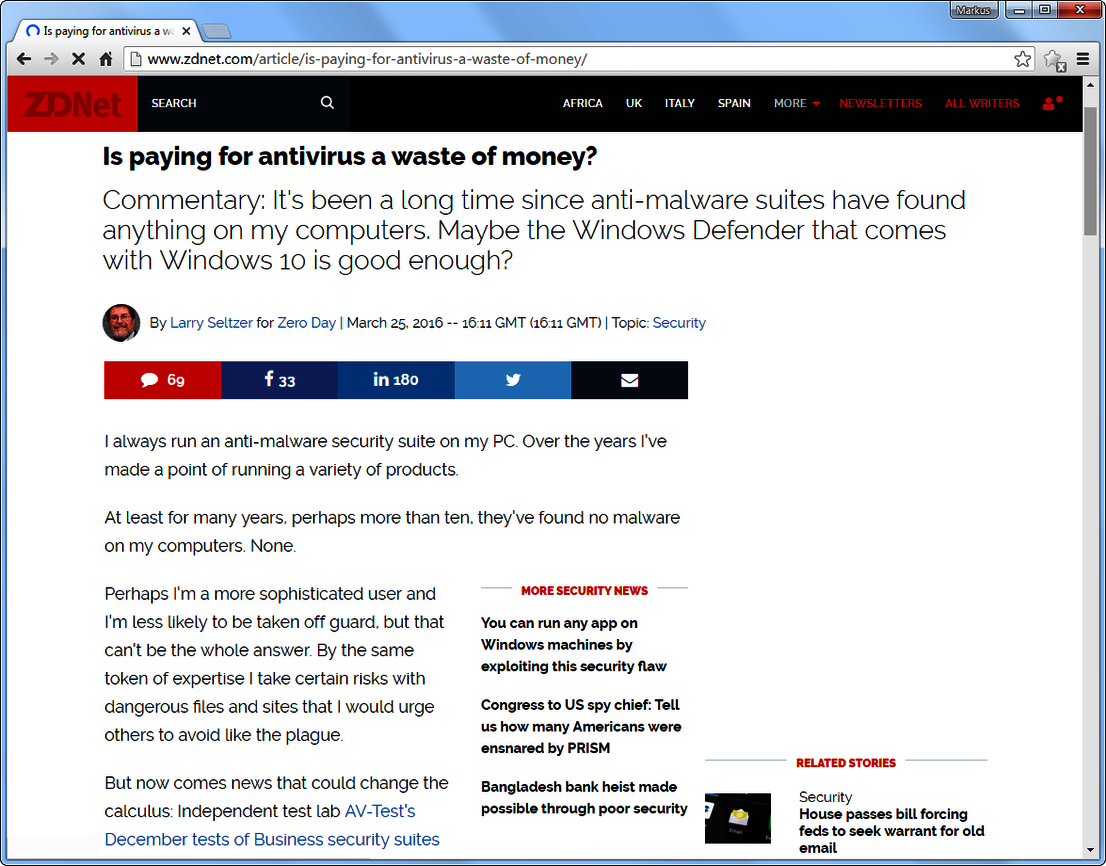This screenshot has width=1106, height=866.
Task: Email the article via the envelope icon
Action: [x=629, y=380]
